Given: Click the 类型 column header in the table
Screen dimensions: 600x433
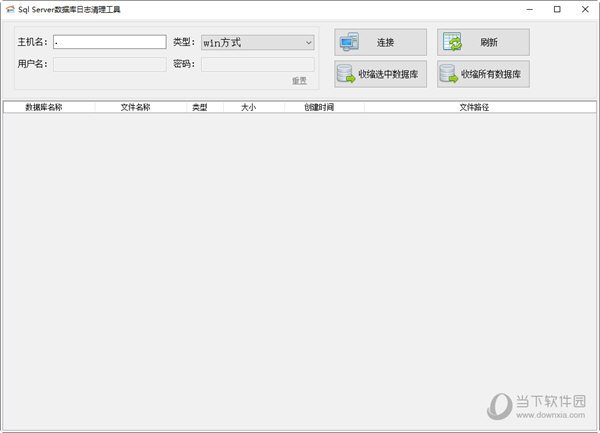Looking at the screenshot, I should (x=205, y=107).
